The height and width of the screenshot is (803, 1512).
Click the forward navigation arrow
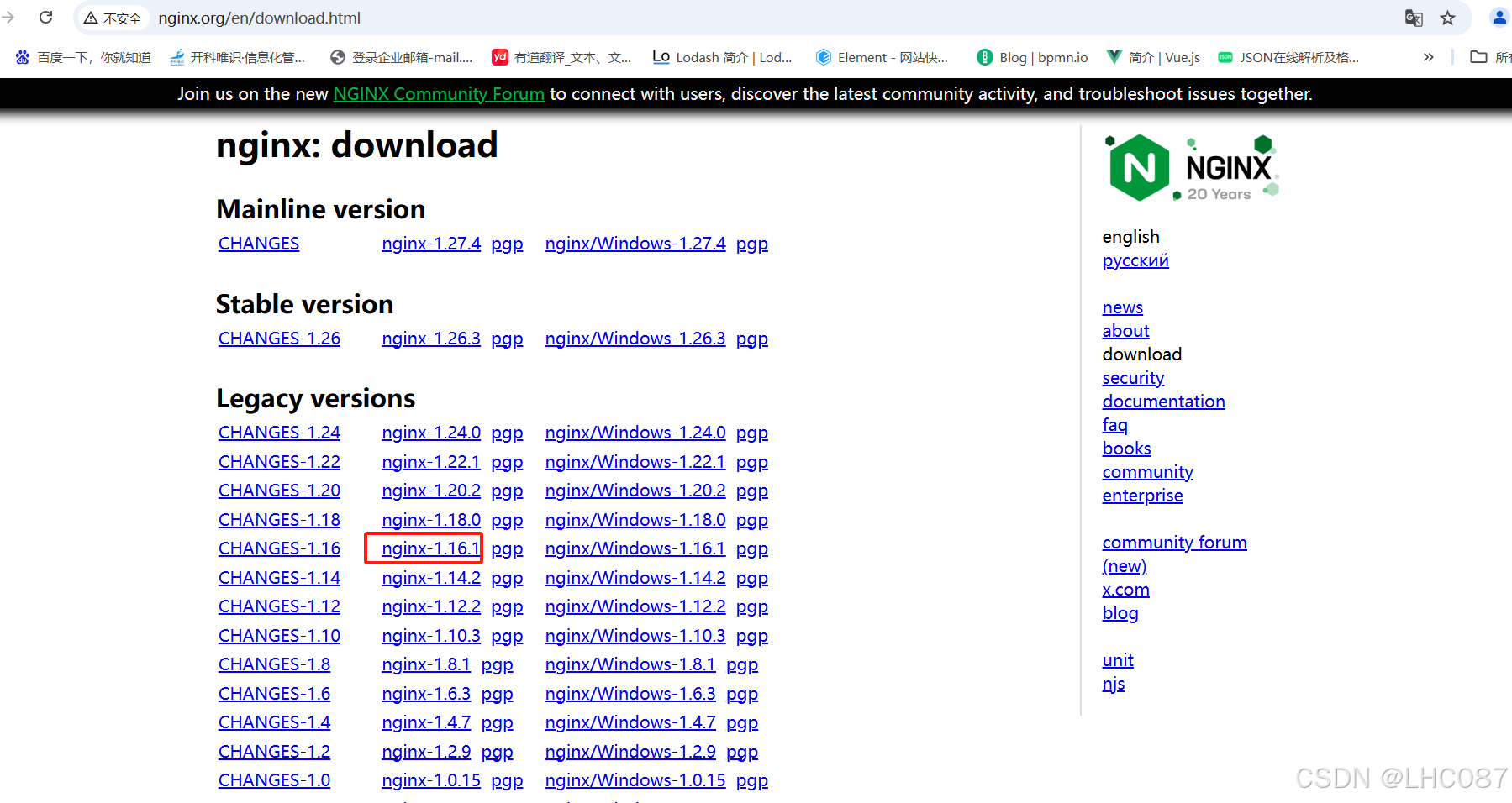tap(8, 18)
